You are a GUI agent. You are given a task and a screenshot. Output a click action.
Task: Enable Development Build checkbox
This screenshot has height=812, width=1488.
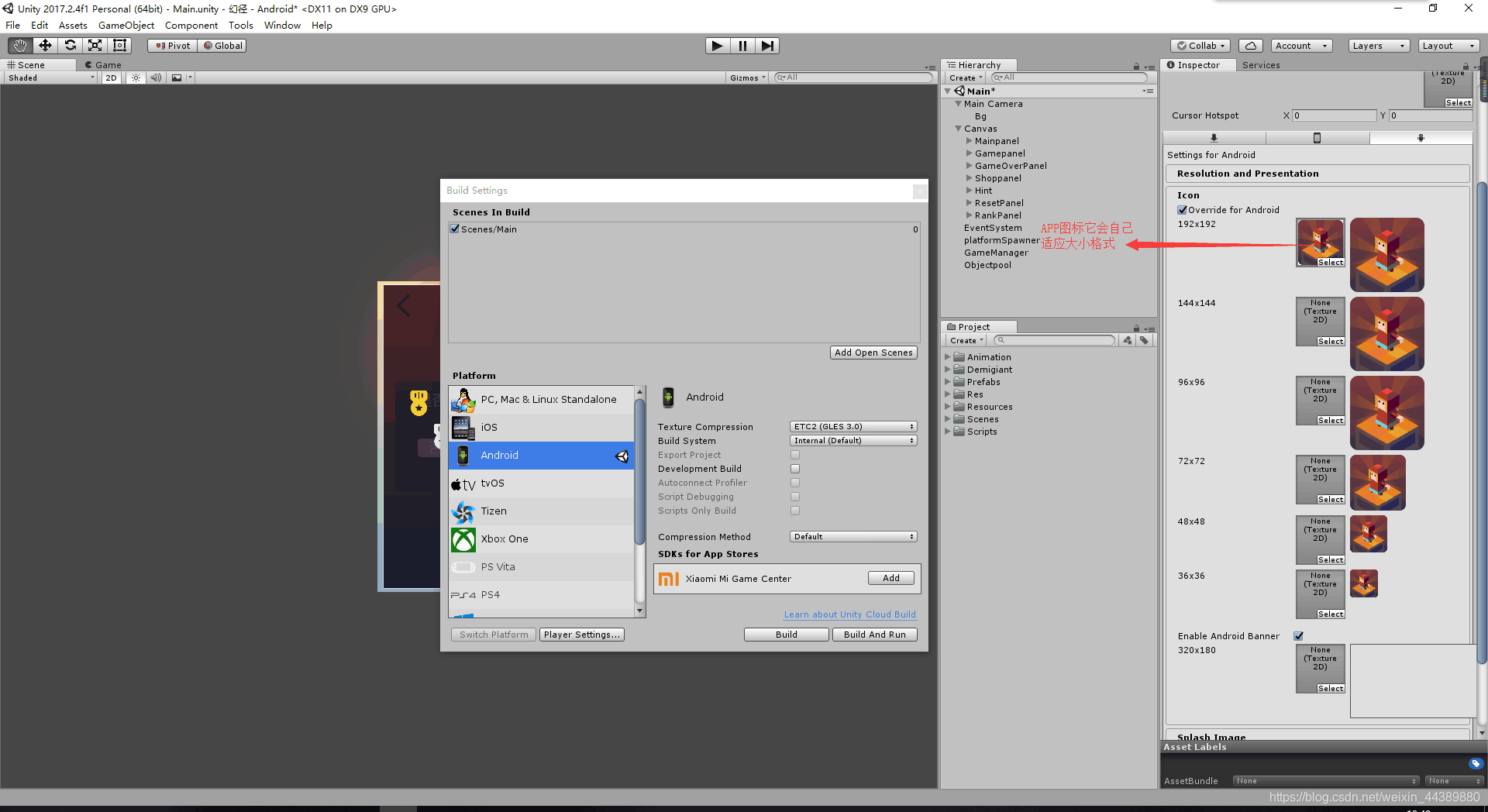point(795,469)
